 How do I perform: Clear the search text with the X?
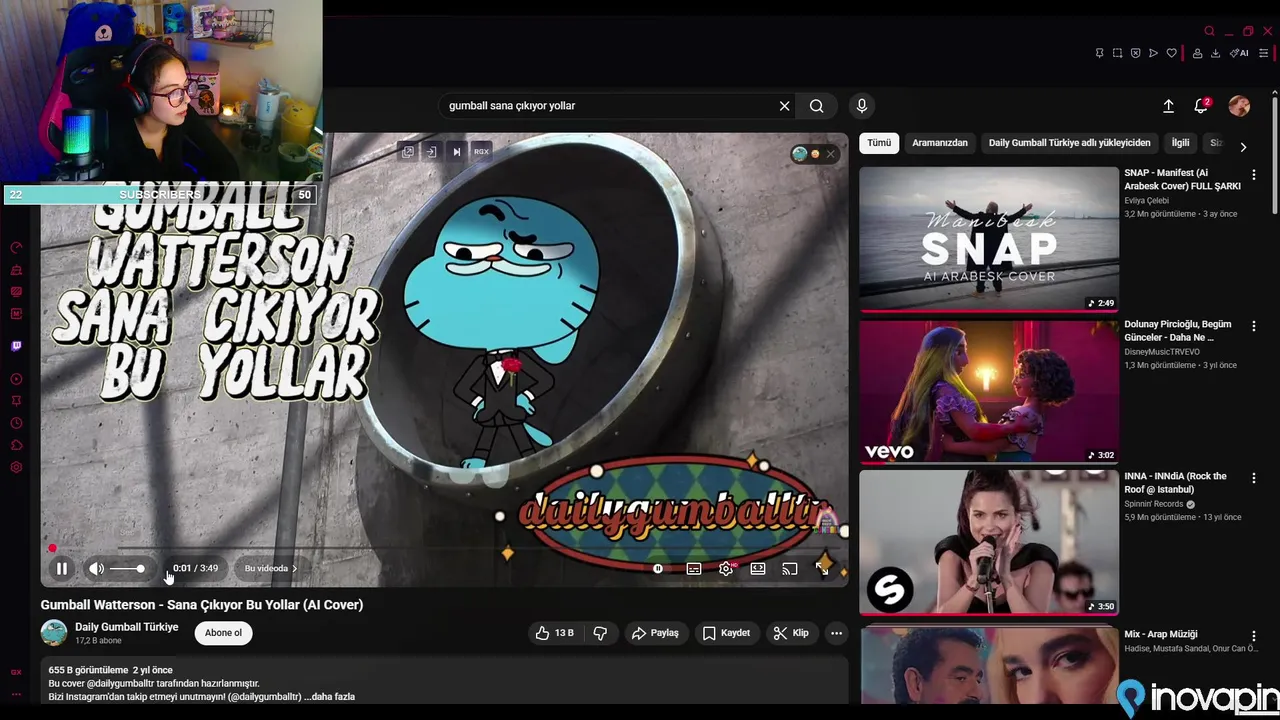785,106
